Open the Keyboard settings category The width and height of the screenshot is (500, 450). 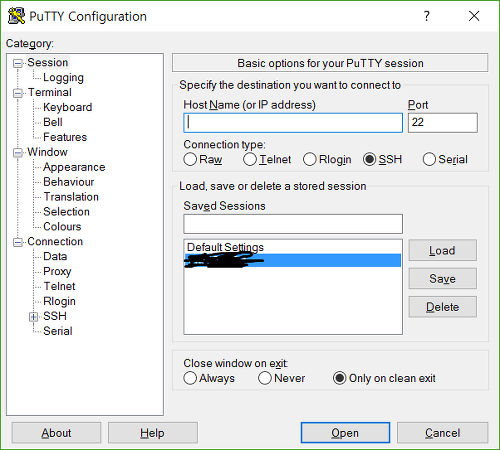(68, 107)
